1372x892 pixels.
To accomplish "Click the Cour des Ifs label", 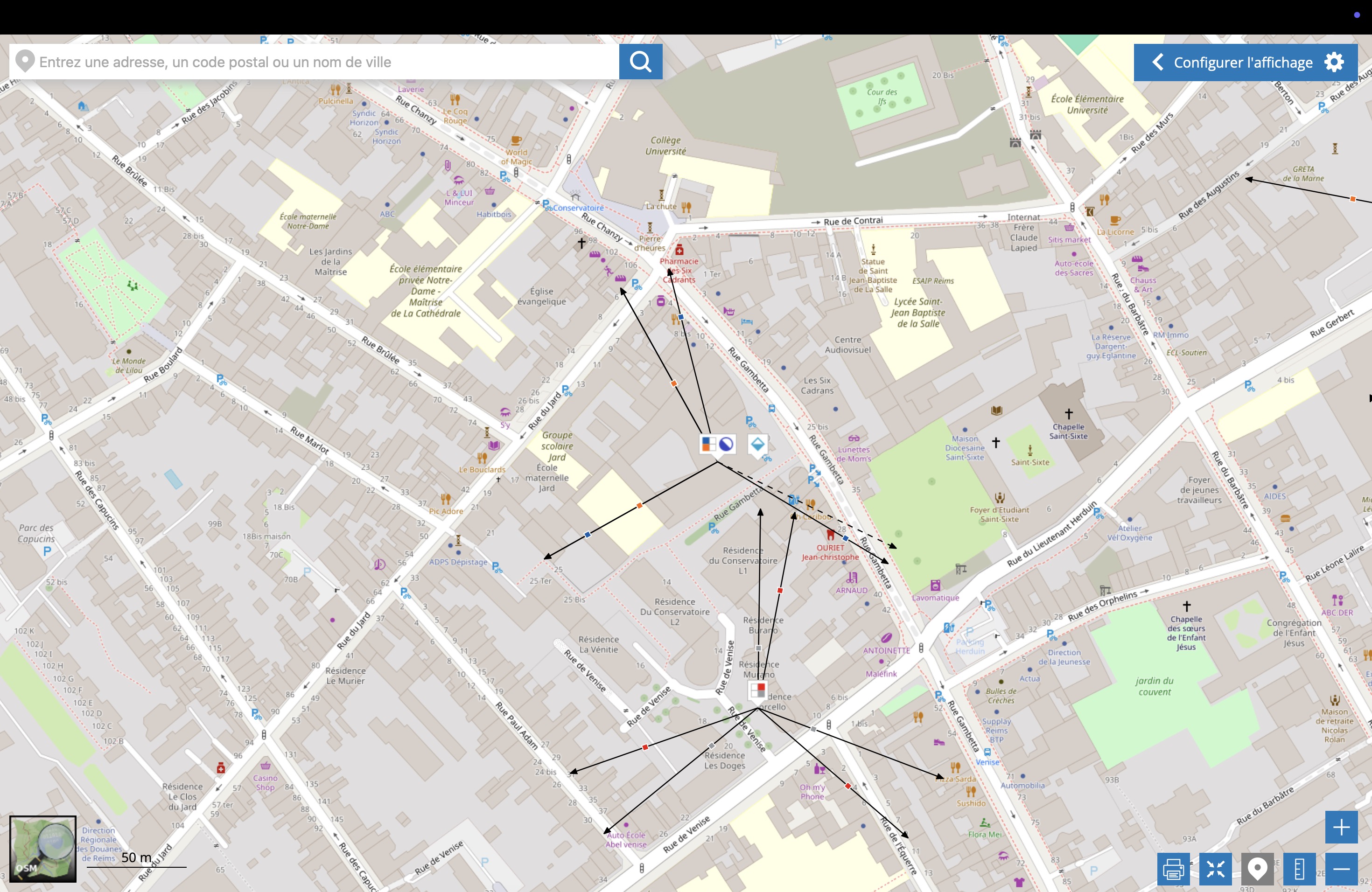I will click(882, 97).
